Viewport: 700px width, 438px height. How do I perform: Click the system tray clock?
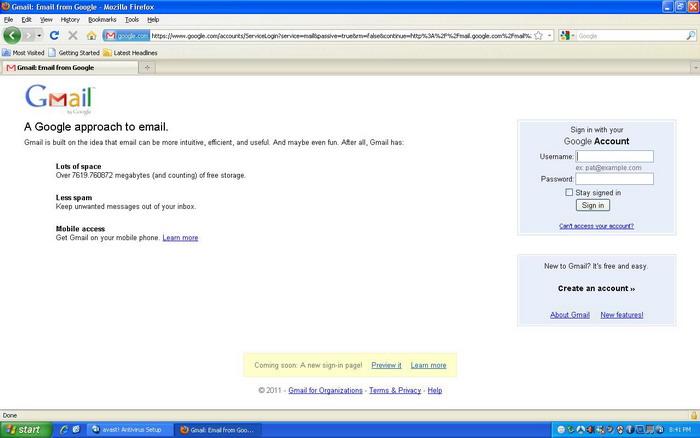coord(680,430)
